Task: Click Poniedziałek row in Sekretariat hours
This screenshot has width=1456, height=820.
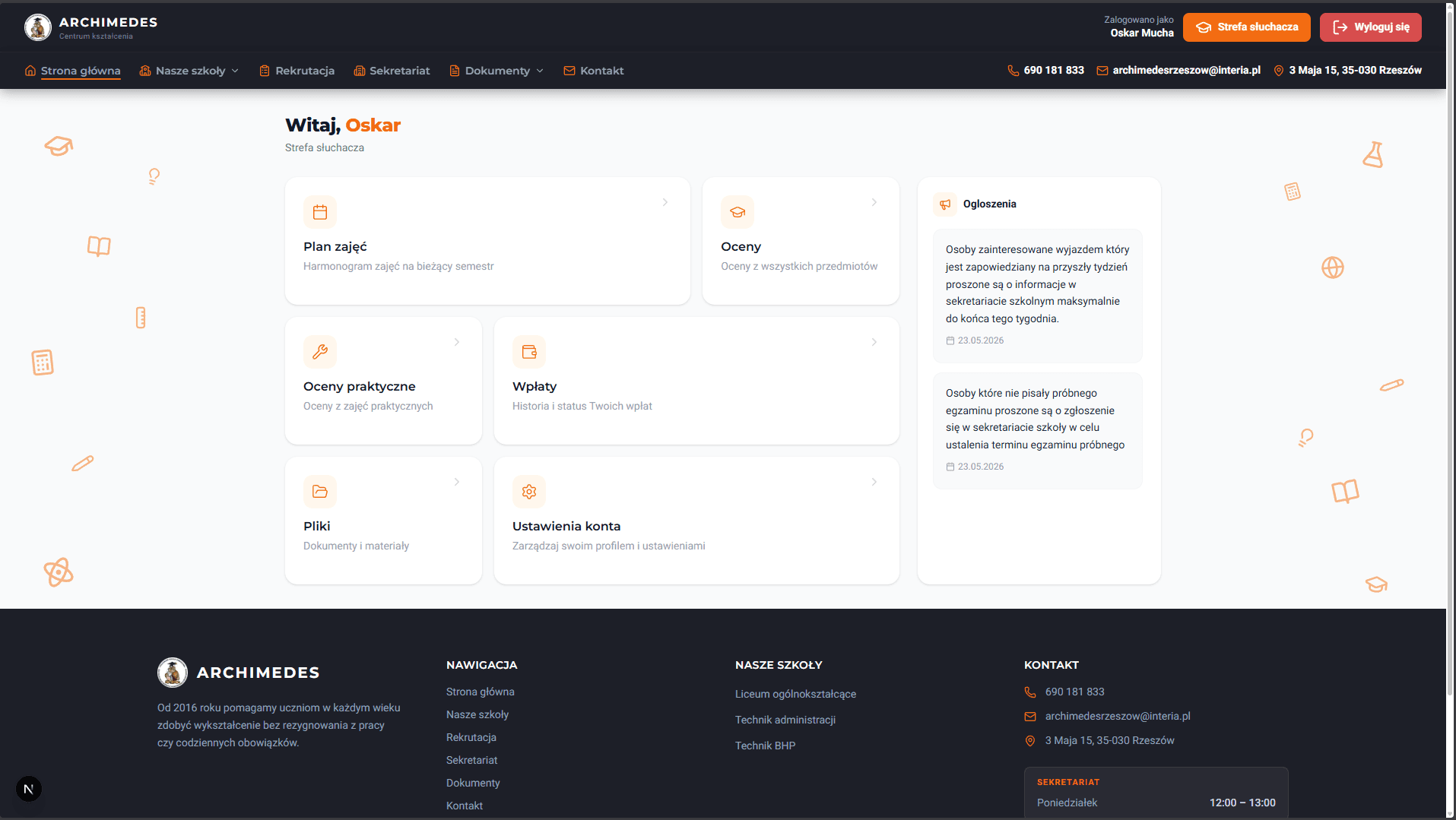Action: tap(1156, 803)
